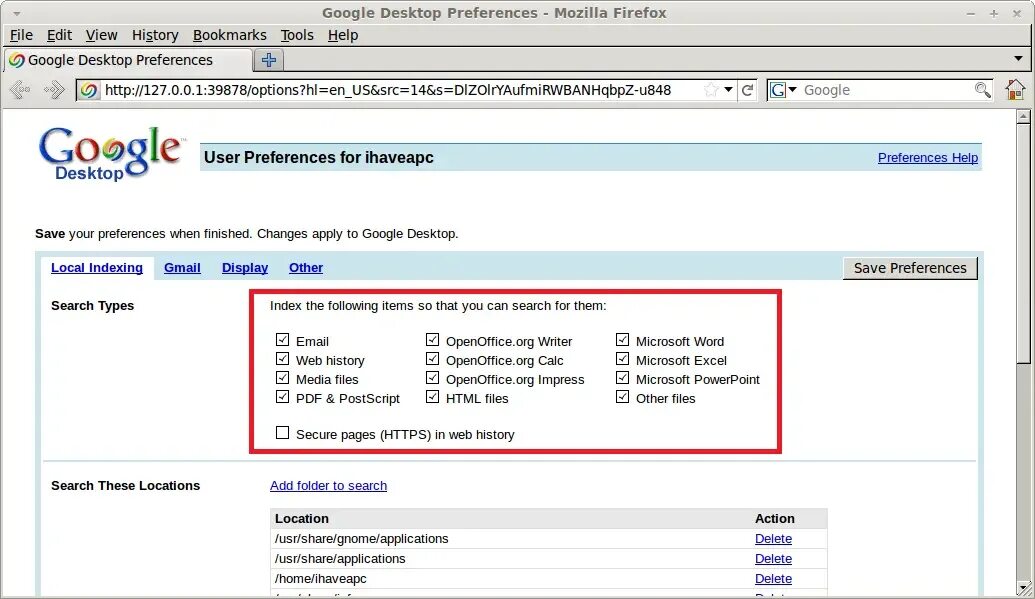Click the Action column header

pyautogui.click(x=774, y=518)
